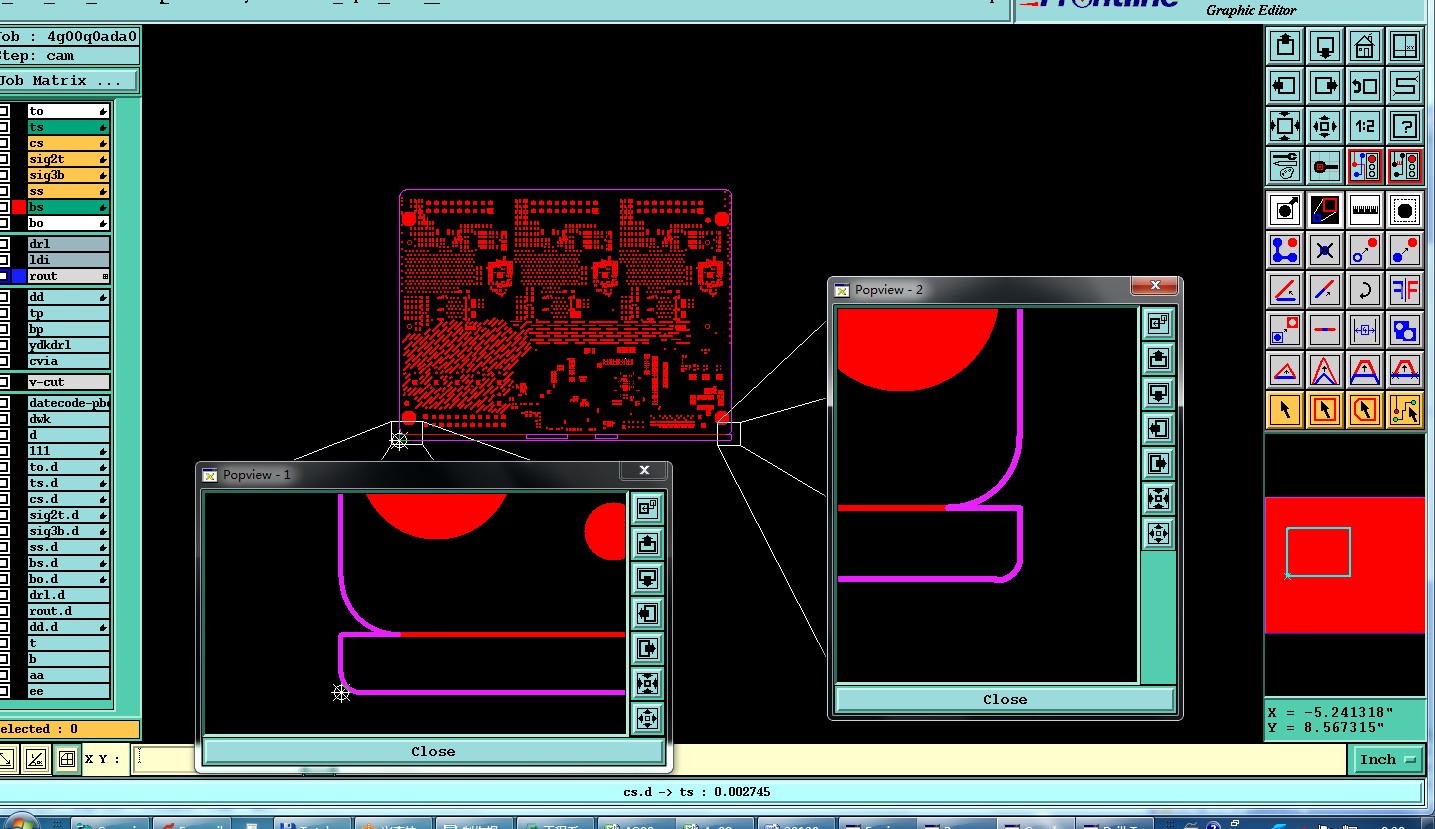Open the wrench and palette options icon
Viewport: 1435px width, 829px height.
pyautogui.click(x=1285, y=166)
